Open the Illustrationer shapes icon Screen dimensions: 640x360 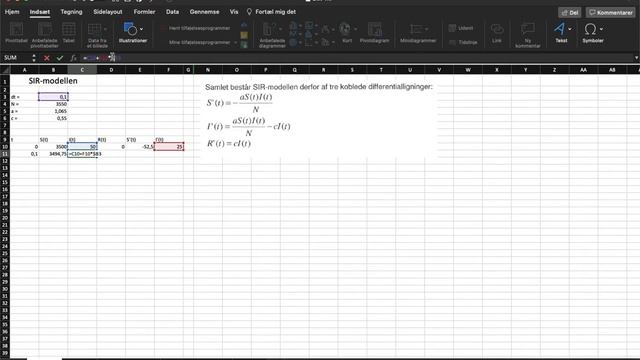pos(130,29)
